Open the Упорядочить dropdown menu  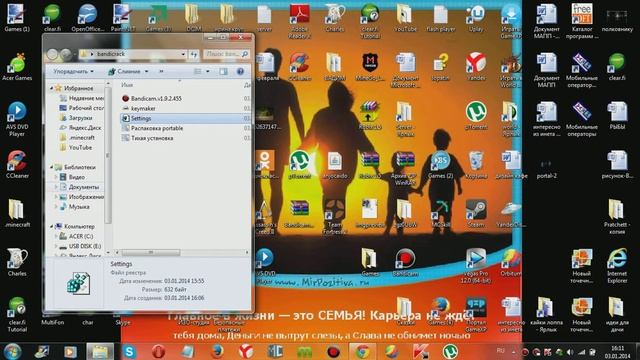pos(73,71)
